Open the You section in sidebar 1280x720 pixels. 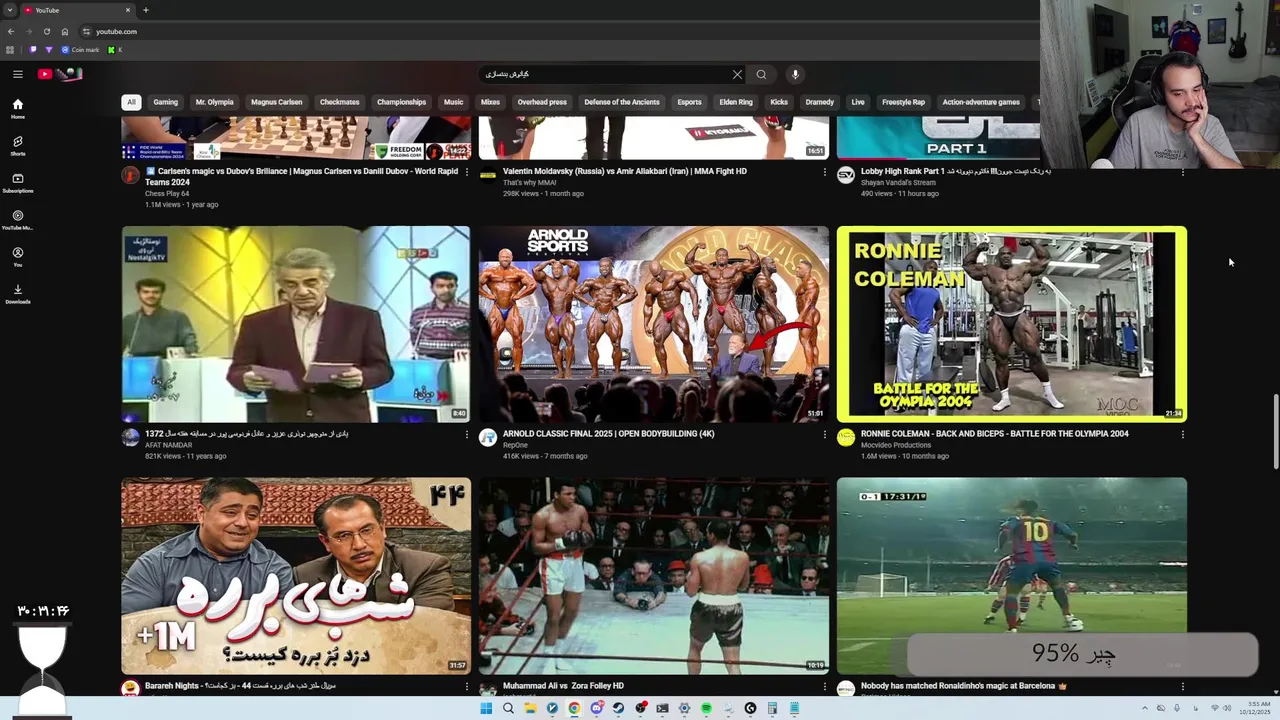17,257
